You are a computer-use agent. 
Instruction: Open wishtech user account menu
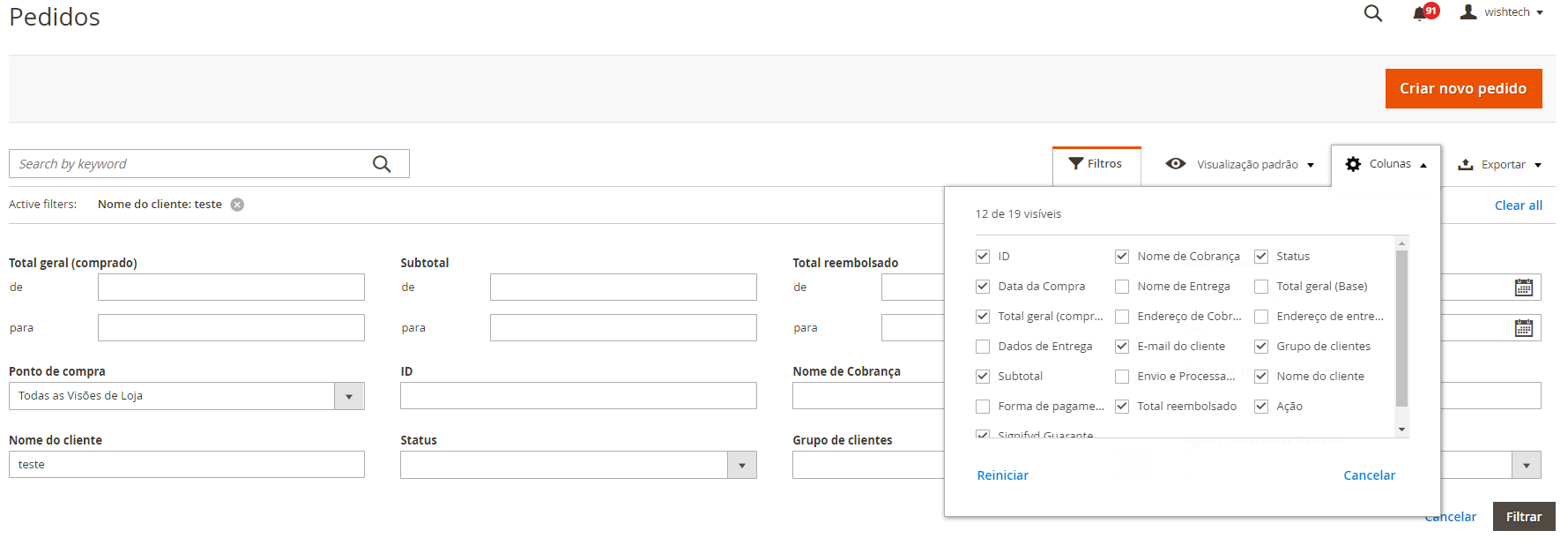tap(1501, 12)
